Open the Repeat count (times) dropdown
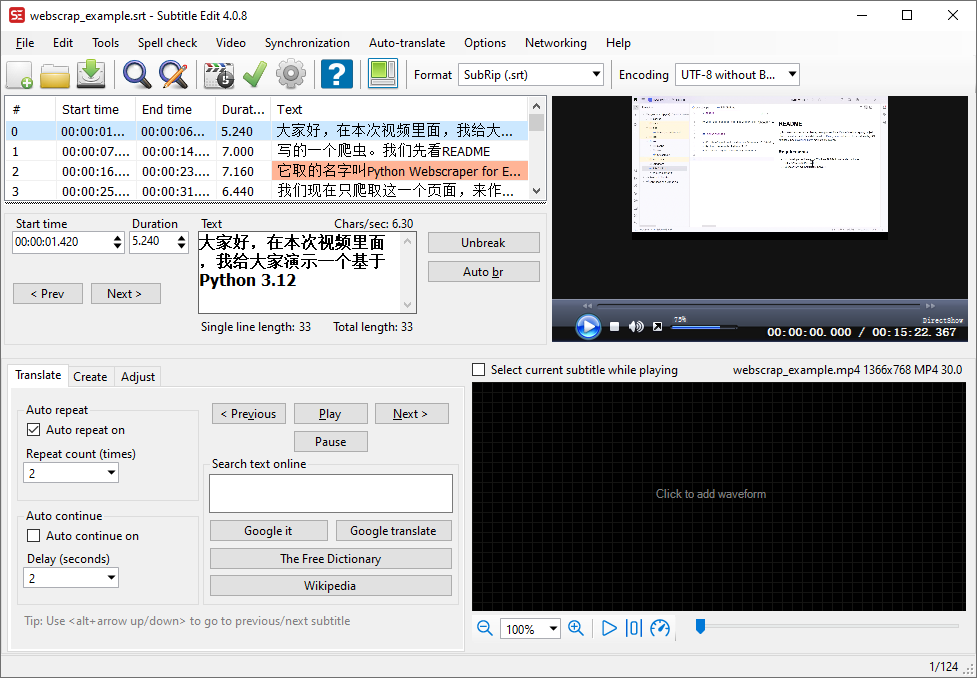This screenshot has width=977, height=678. [x=71, y=473]
